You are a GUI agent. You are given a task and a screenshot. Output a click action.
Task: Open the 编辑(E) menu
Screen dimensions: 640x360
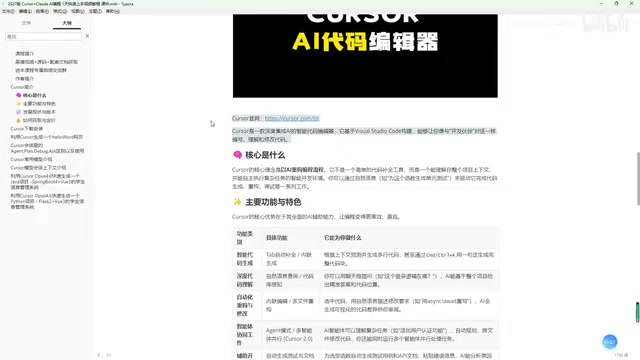pos(25,11)
